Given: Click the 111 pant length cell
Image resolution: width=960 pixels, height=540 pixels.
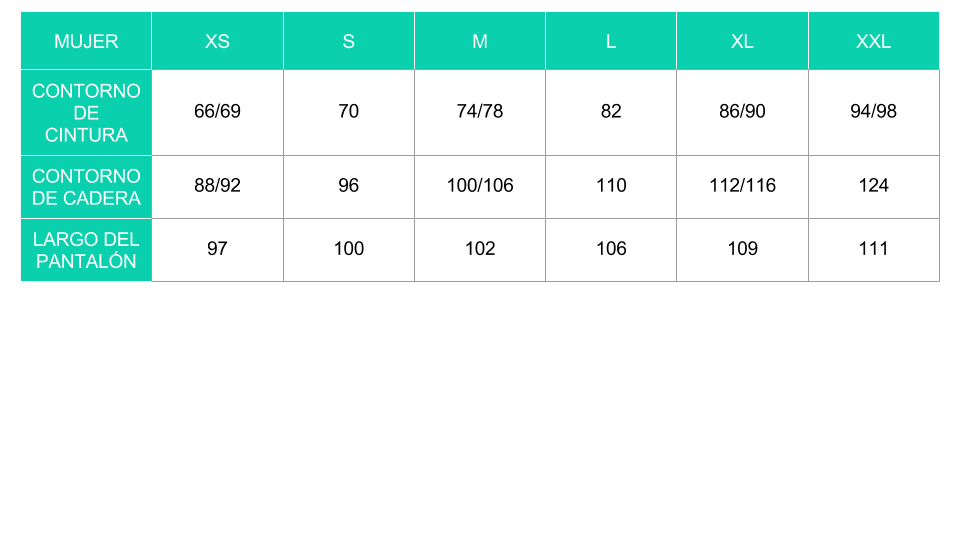Looking at the screenshot, I should 874,250.
